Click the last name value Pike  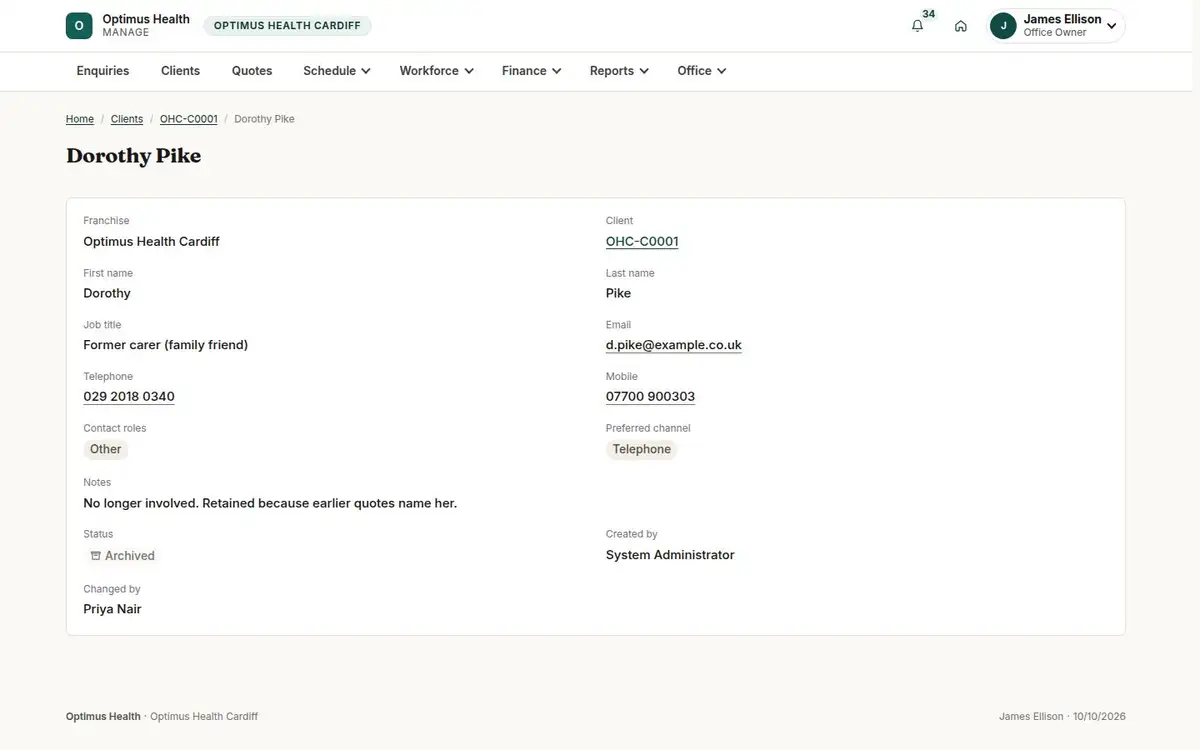click(618, 294)
